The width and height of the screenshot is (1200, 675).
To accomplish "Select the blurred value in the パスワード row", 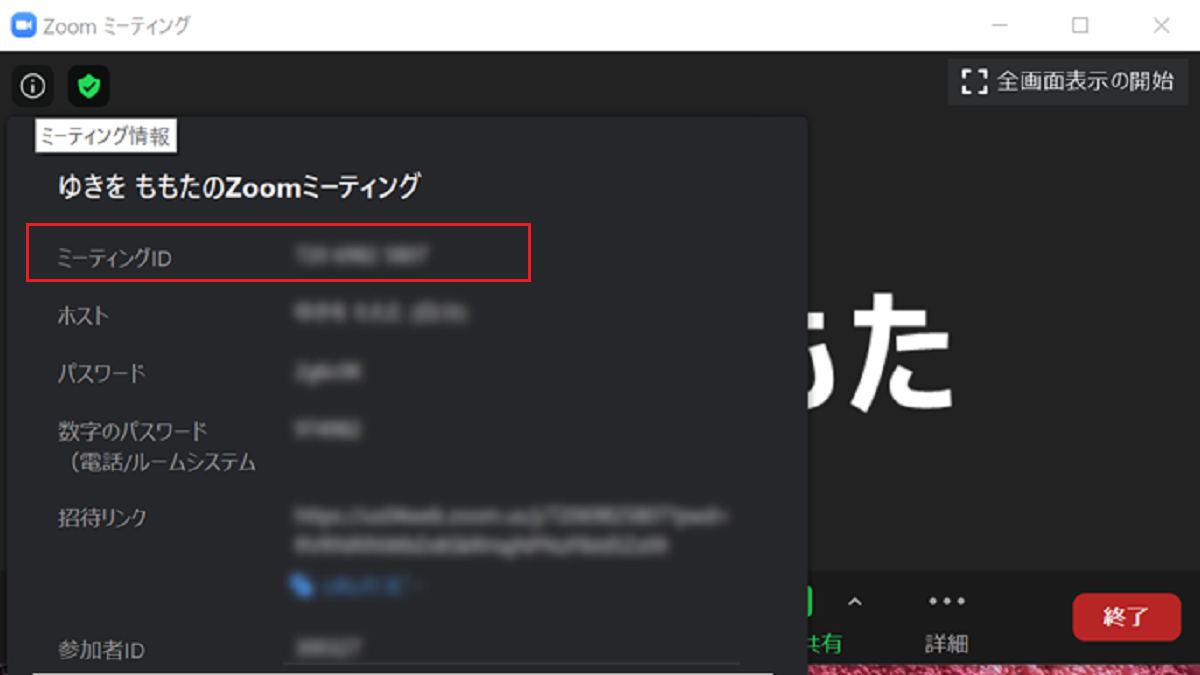I will 328,373.
